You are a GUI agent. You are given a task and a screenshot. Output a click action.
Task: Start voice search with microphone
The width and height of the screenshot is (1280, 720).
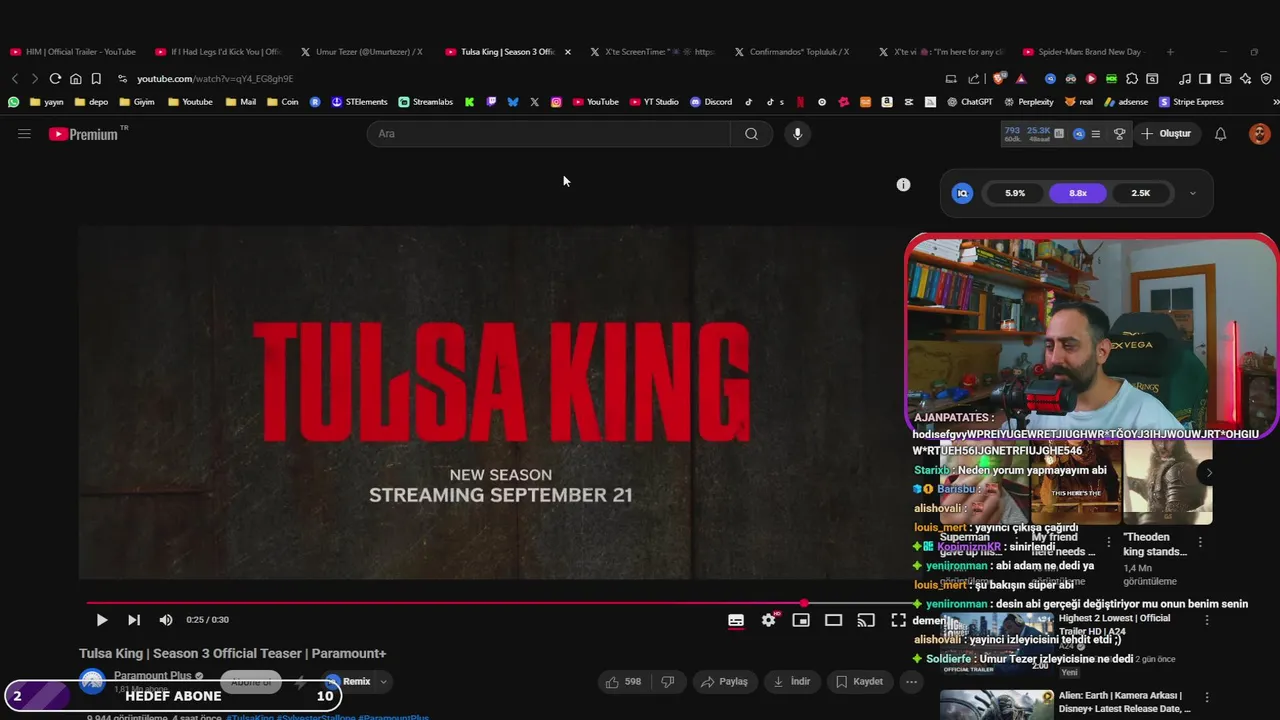click(x=797, y=134)
